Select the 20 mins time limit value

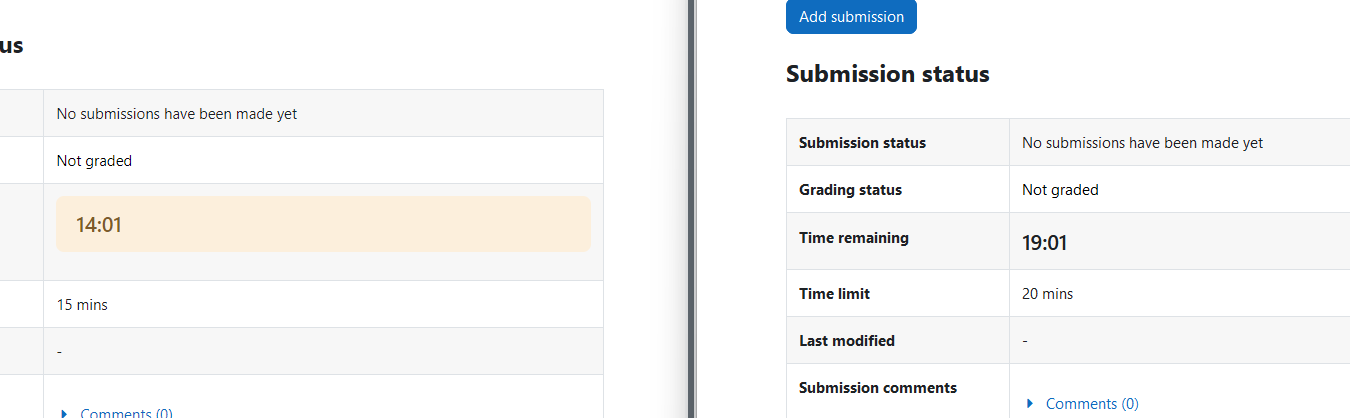coord(1047,294)
